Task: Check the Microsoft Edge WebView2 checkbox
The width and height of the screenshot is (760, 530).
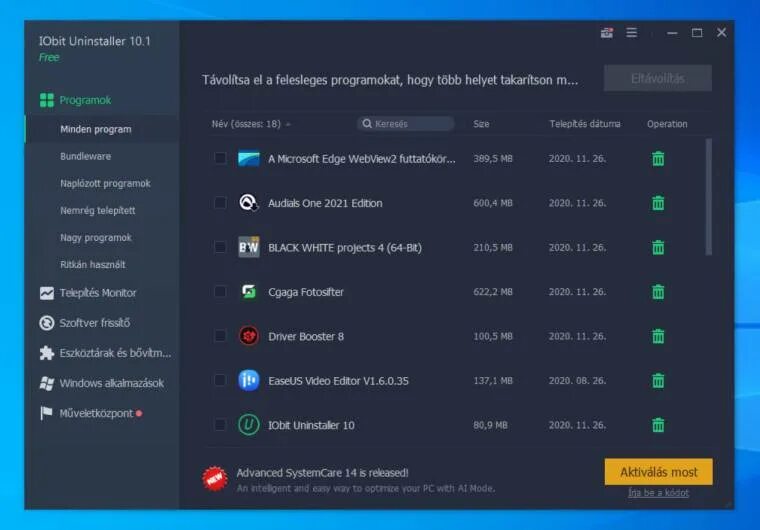Action: (220, 159)
